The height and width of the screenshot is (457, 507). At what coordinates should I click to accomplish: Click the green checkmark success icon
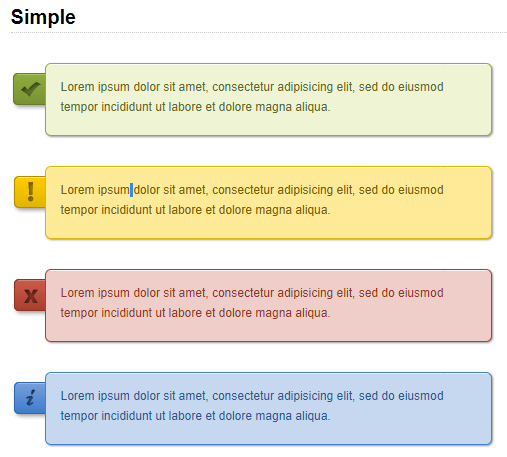click(30, 89)
